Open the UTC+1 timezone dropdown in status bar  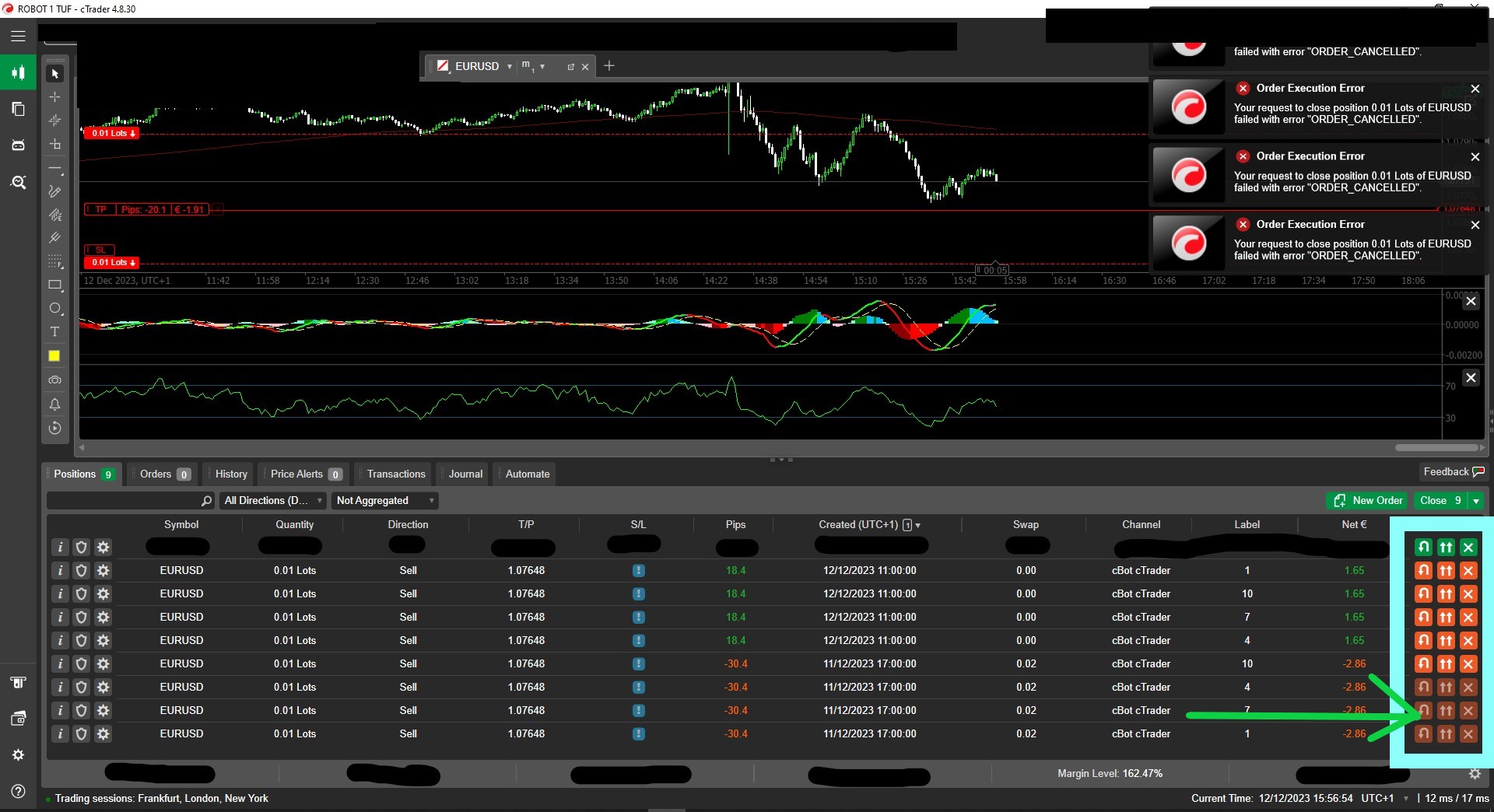pyautogui.click(x=1405, y=799)
